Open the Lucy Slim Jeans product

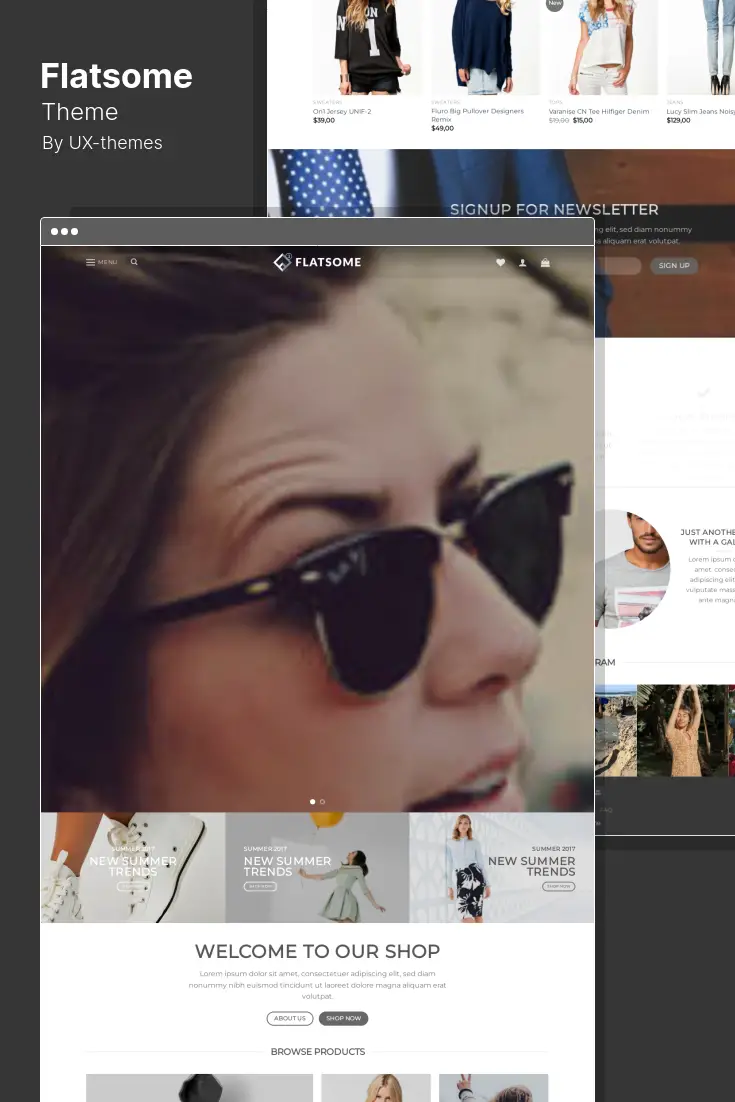(700, 111)
